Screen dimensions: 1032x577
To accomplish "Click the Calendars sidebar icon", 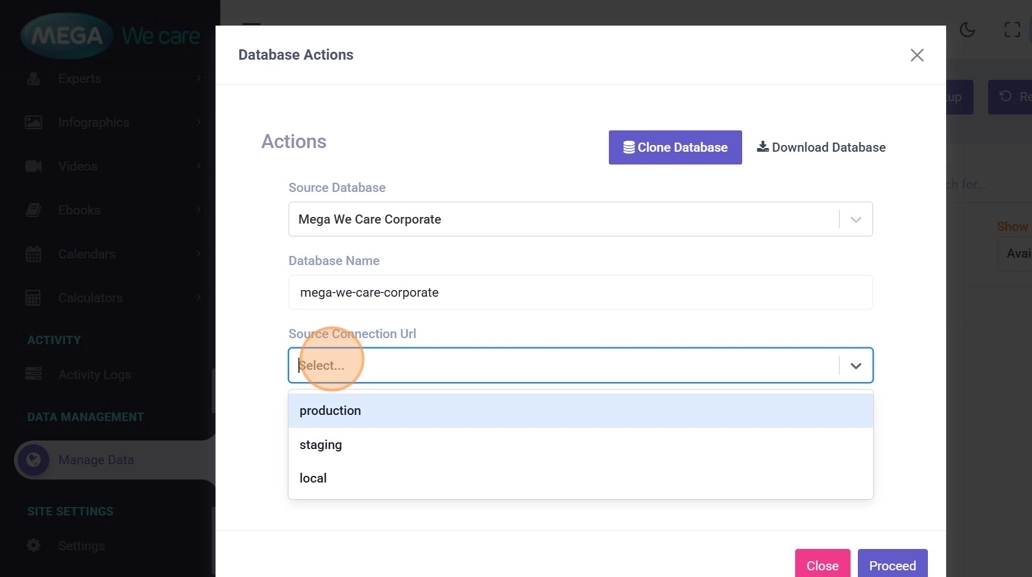I will coord(34,254).
